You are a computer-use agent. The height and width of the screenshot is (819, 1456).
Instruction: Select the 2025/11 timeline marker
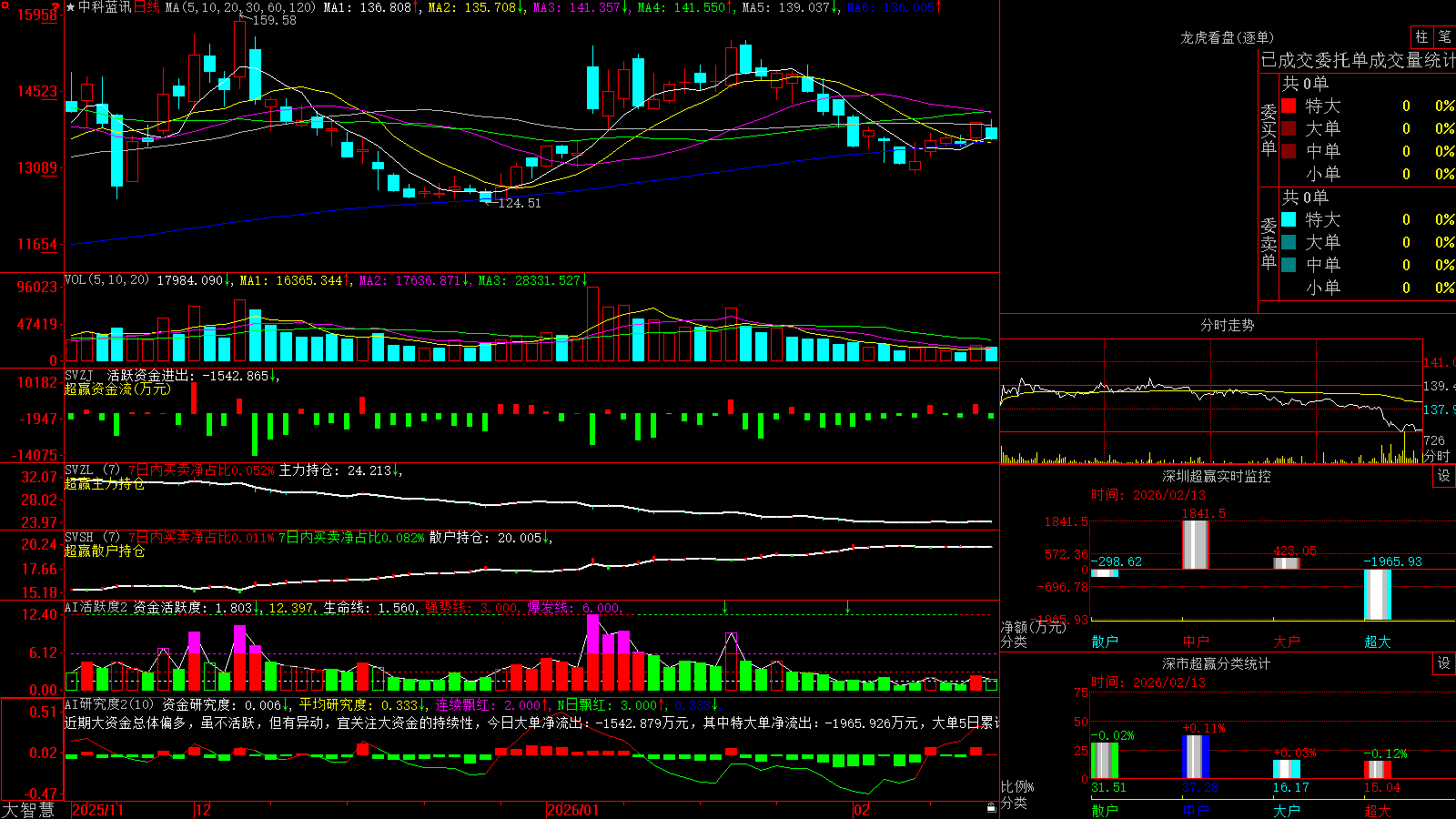pyautogui.click(x=97, y=810)
